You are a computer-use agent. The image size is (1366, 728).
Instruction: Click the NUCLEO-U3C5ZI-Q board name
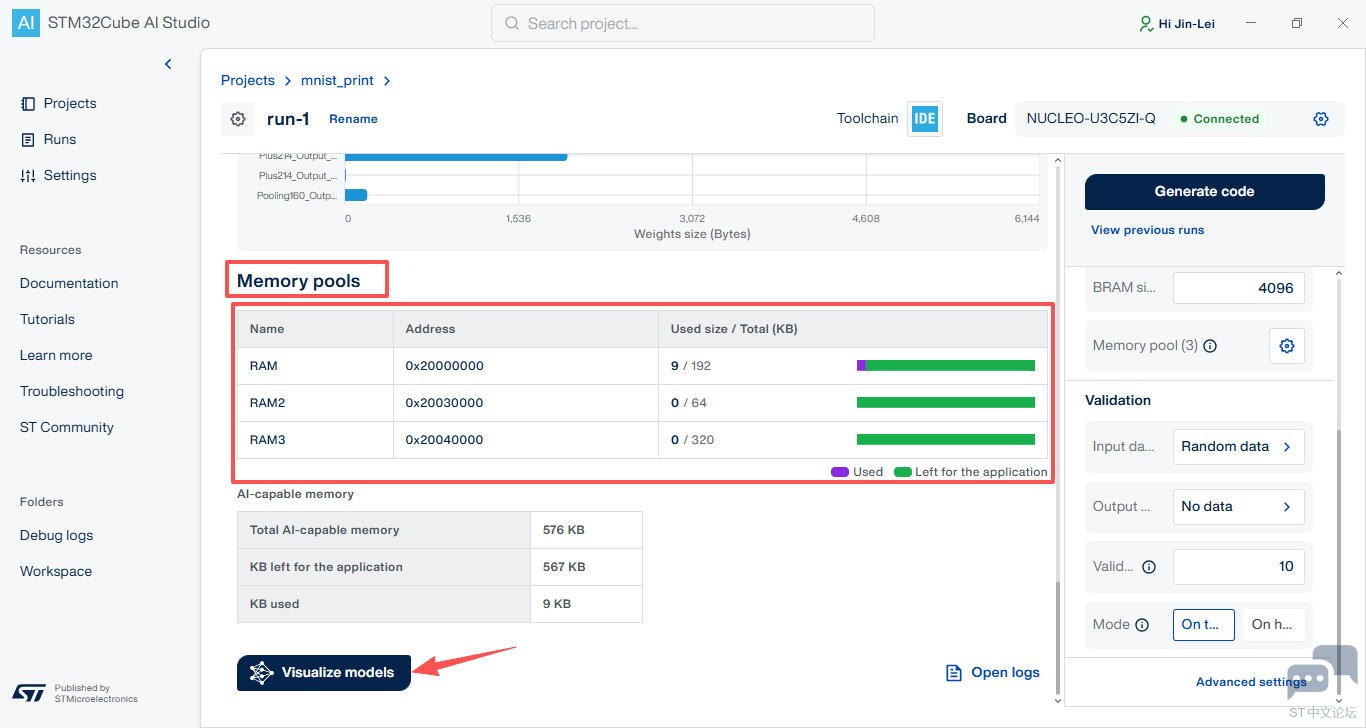click(1091, 119)
